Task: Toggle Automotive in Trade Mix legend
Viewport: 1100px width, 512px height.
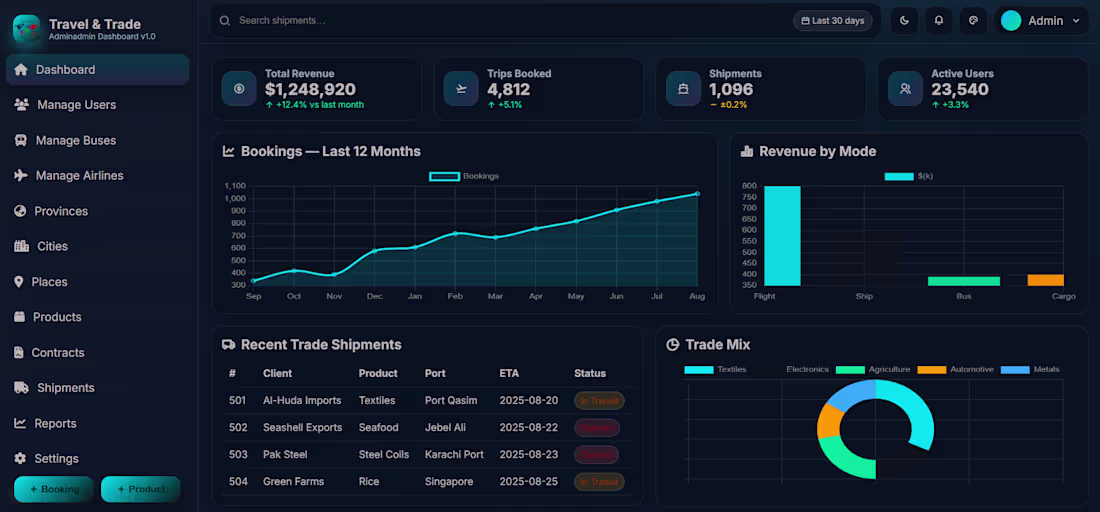Action: 955,370
